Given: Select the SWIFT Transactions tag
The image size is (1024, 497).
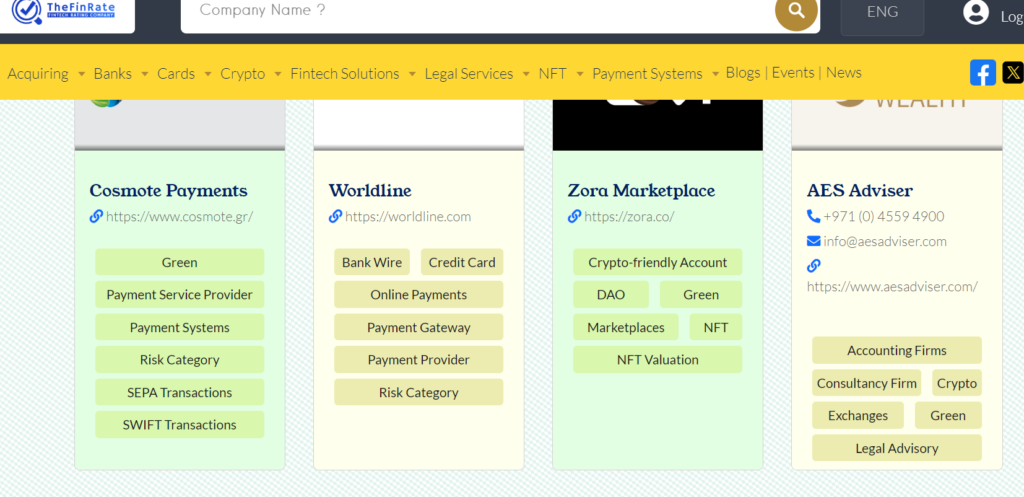Looking at the screenshot, I should coord(179,425).
